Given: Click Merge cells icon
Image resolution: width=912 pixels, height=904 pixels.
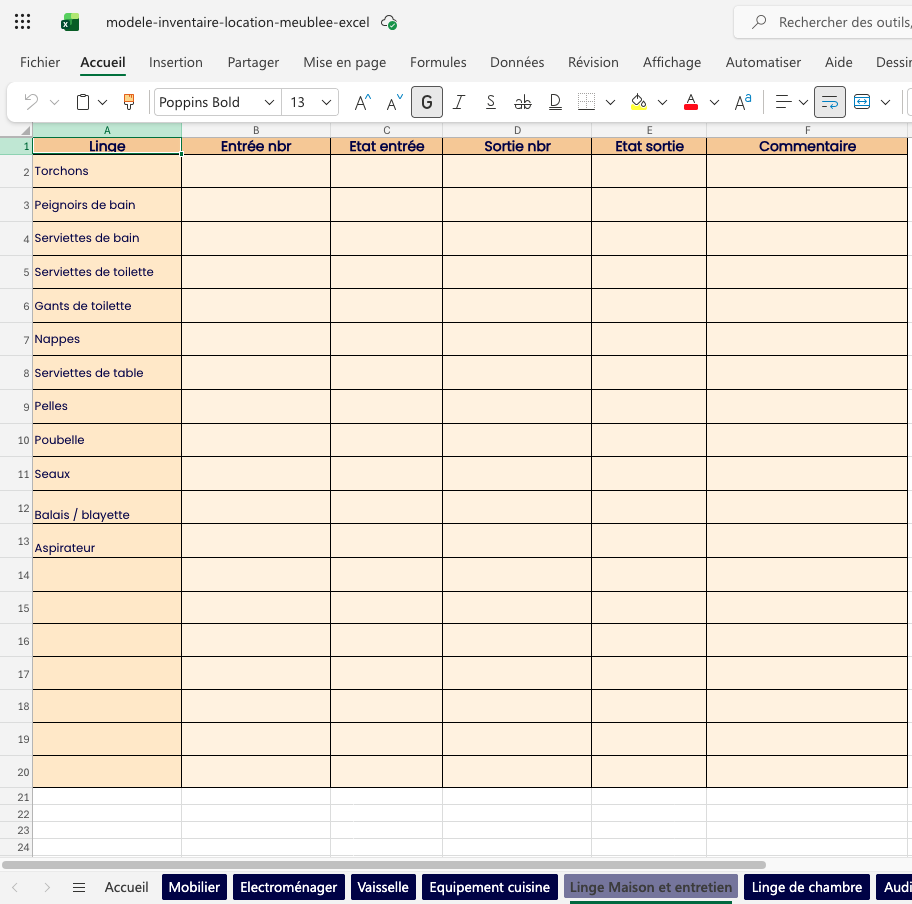Looking at the screenshot, I should coord(862,102).
